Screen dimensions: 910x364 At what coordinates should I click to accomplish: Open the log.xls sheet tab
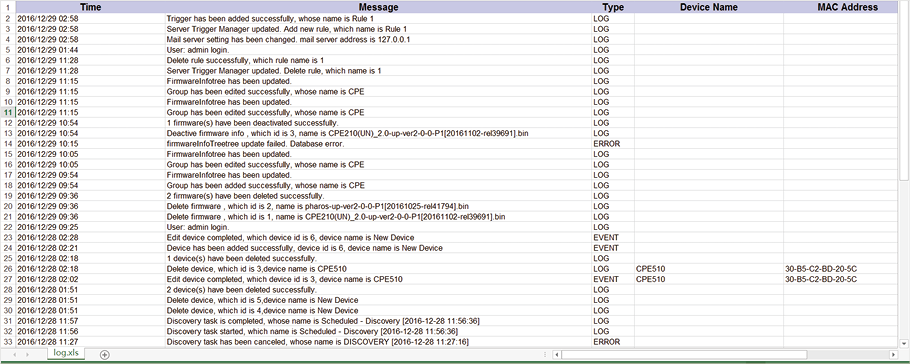tap(65, 353)
